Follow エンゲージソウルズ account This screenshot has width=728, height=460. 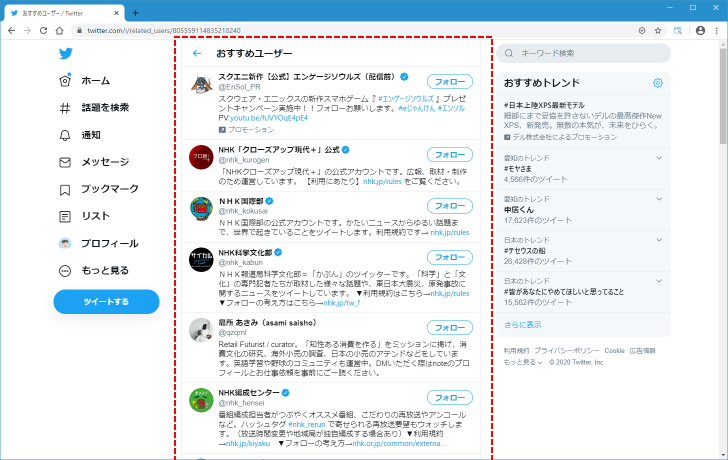point(450,82)
